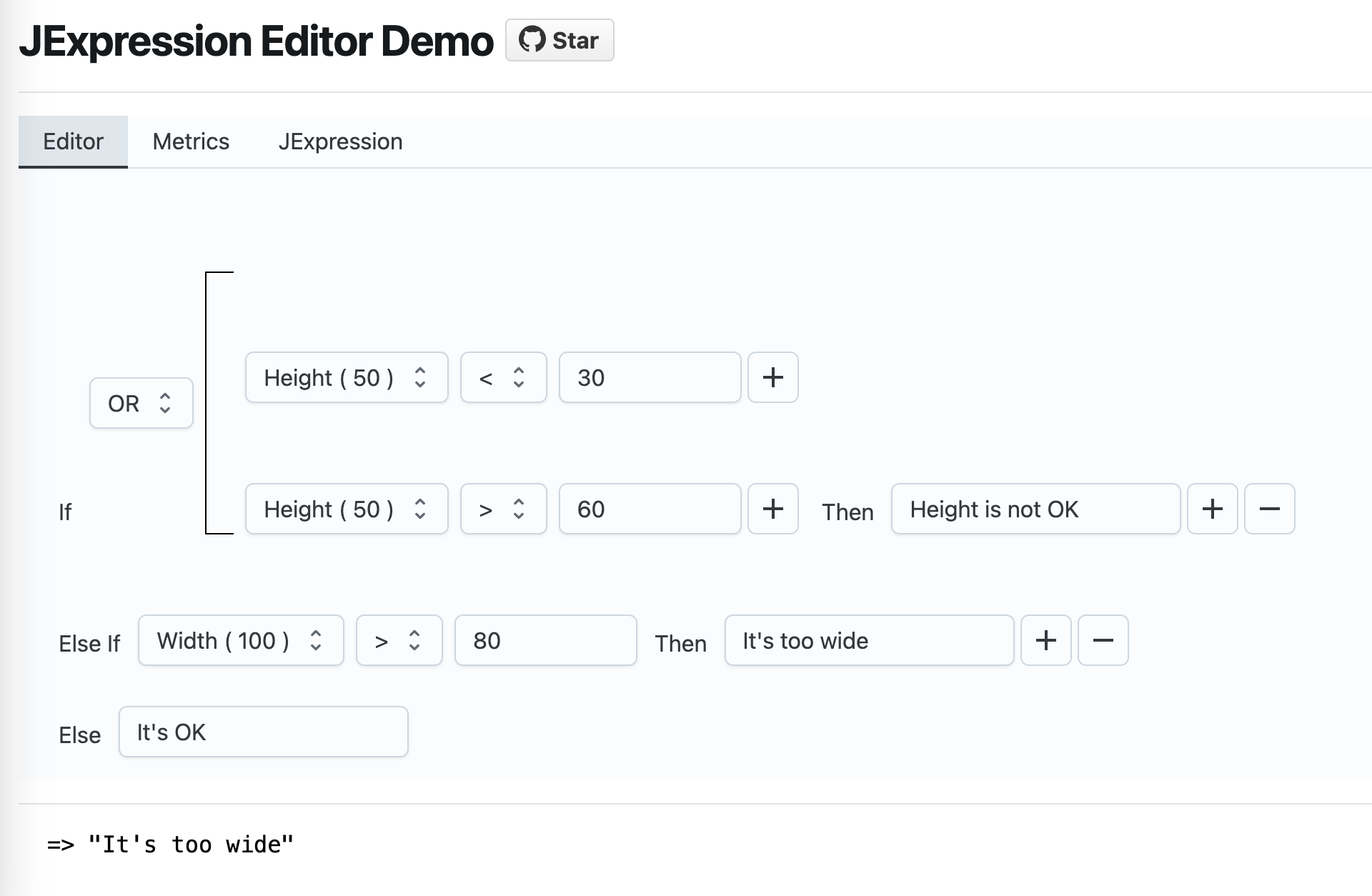Click plus beside It's too wide
1372x896 pixels.
coord(1045,640)
